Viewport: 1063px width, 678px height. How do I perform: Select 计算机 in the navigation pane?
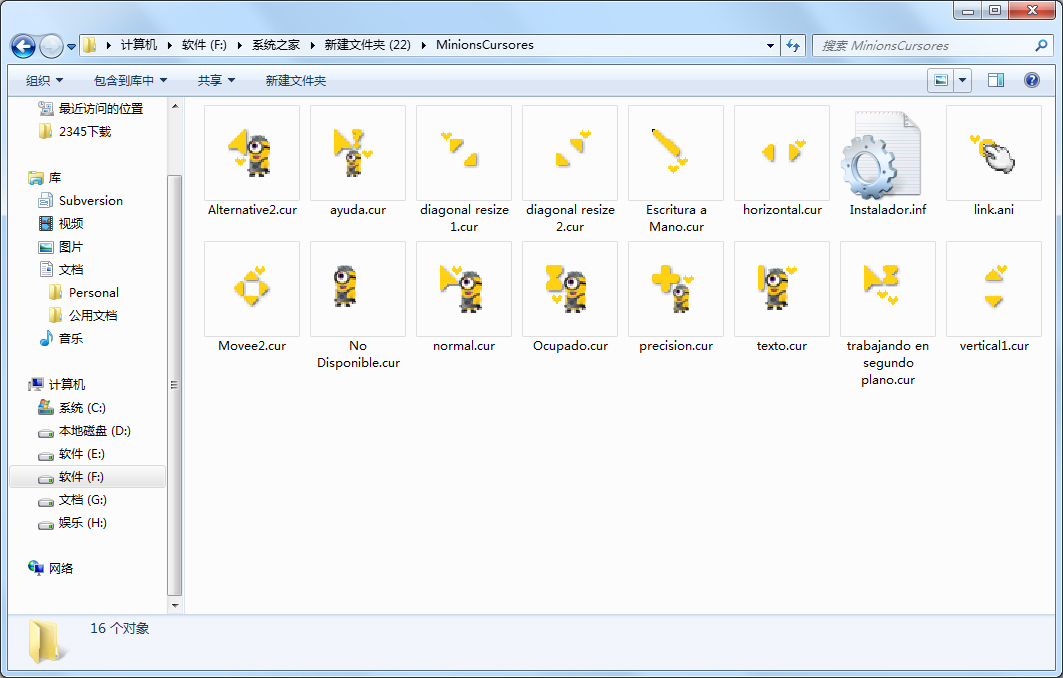point(56,384)
